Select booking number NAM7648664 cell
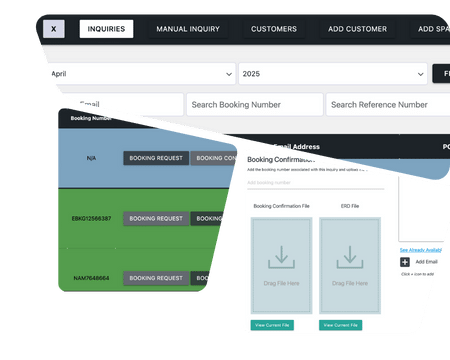The image size is (450, 360). [91, 278]
